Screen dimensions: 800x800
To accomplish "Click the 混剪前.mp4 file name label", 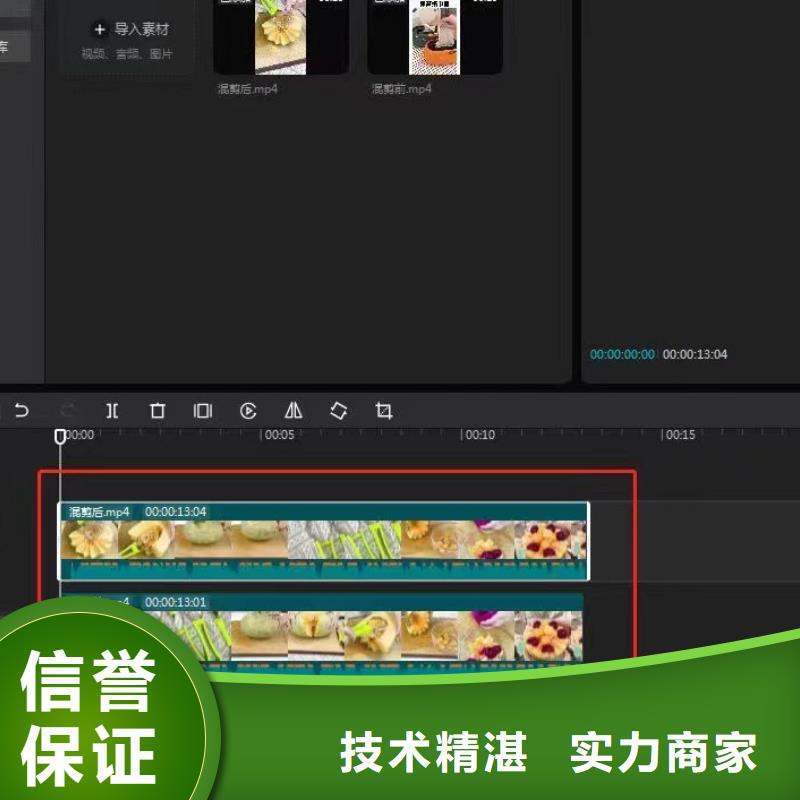I will [x=402, y=89].
